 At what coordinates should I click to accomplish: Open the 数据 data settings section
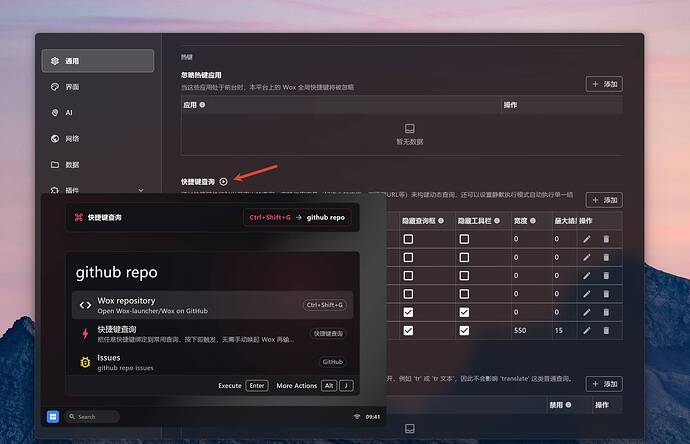click(98, 165)
